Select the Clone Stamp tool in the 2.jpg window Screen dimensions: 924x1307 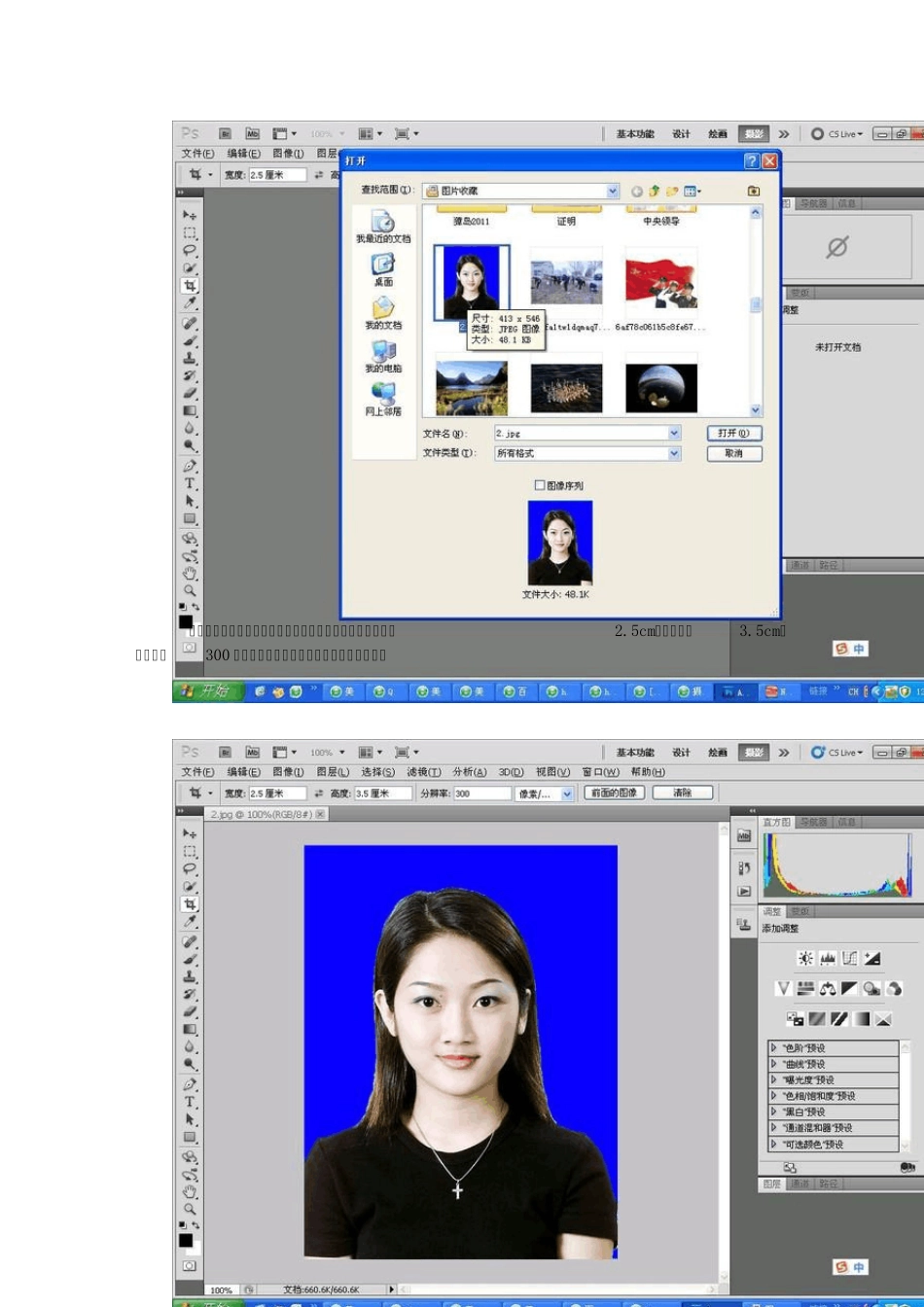tap(190, 975)
